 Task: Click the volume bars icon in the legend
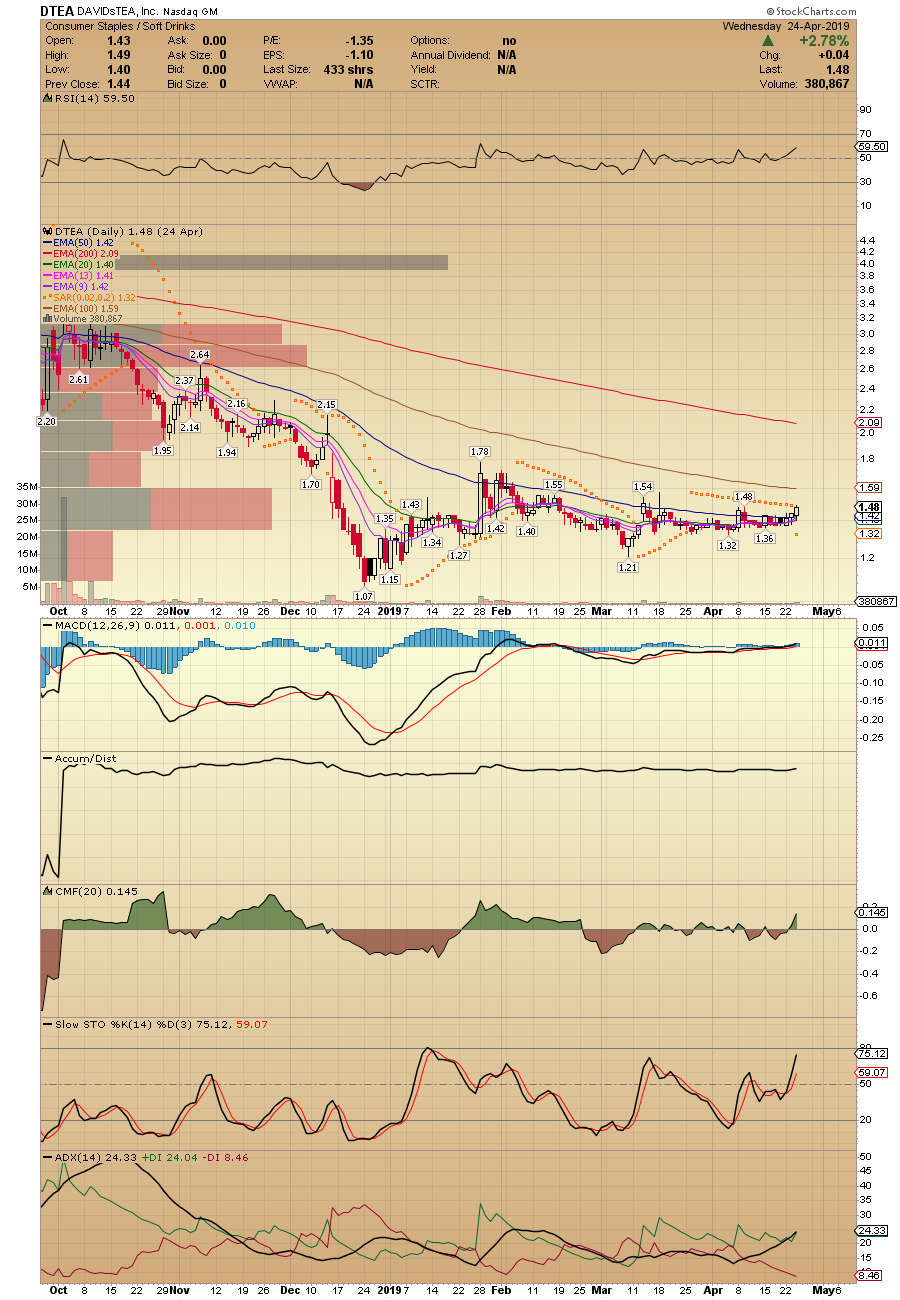[x=46, y=319]
